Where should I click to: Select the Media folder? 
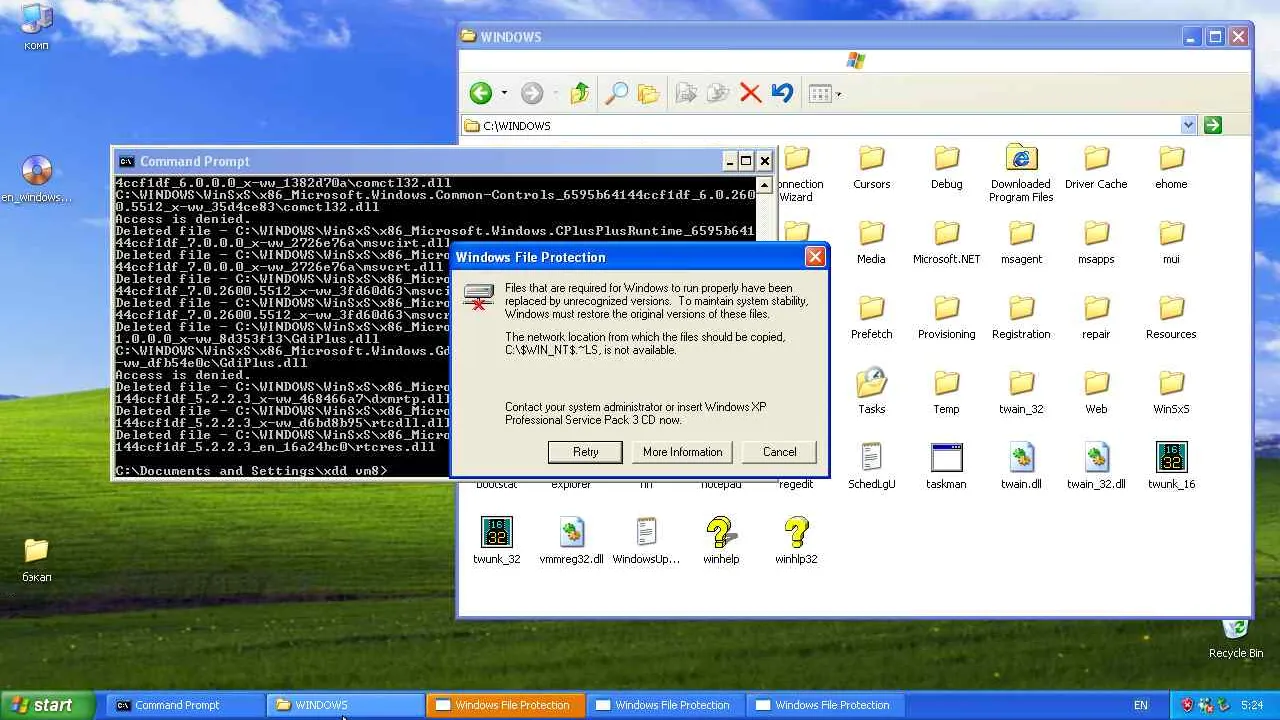(x=871, y=242)
